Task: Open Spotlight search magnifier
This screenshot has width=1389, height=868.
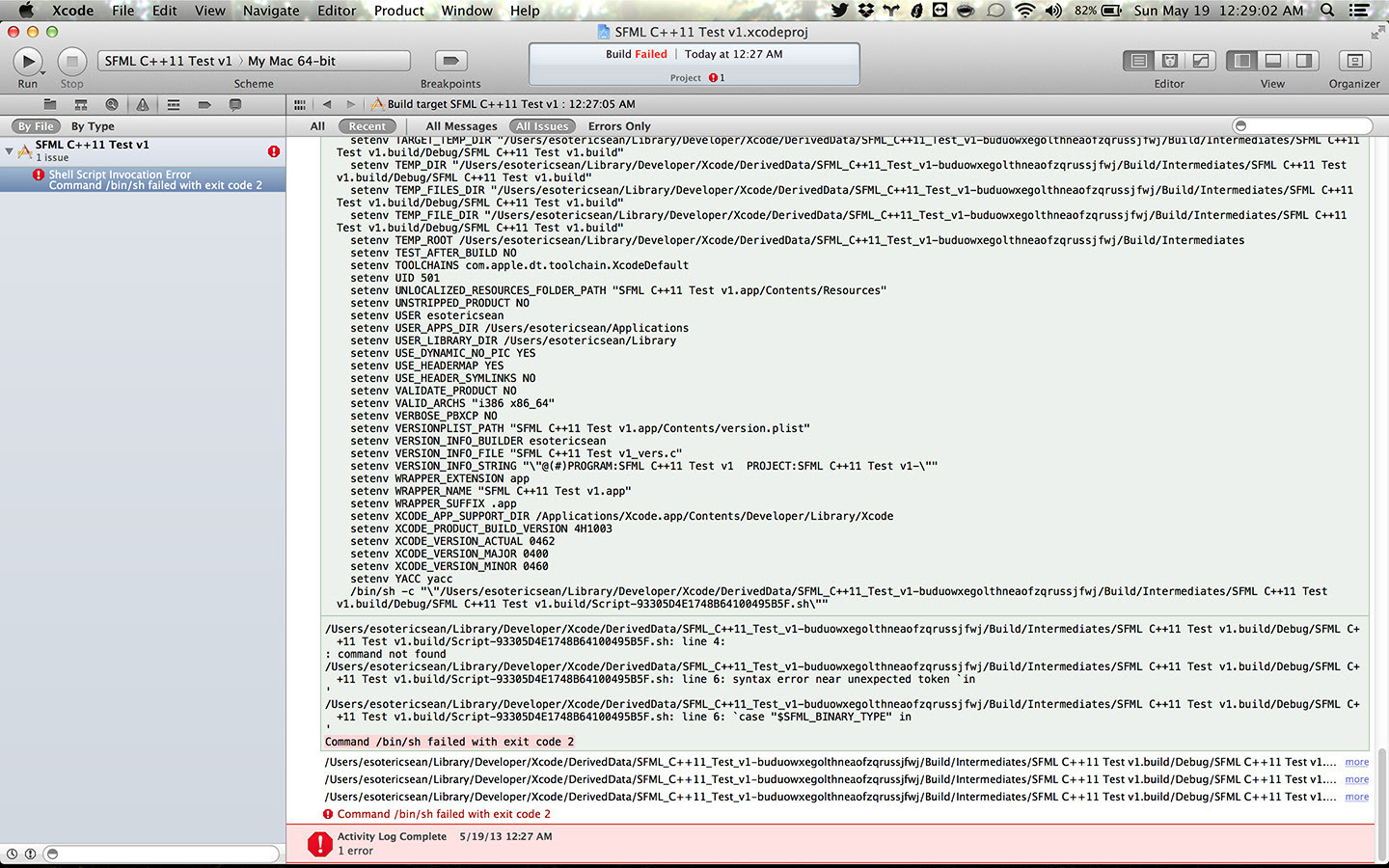Action: coord(1327,11)
